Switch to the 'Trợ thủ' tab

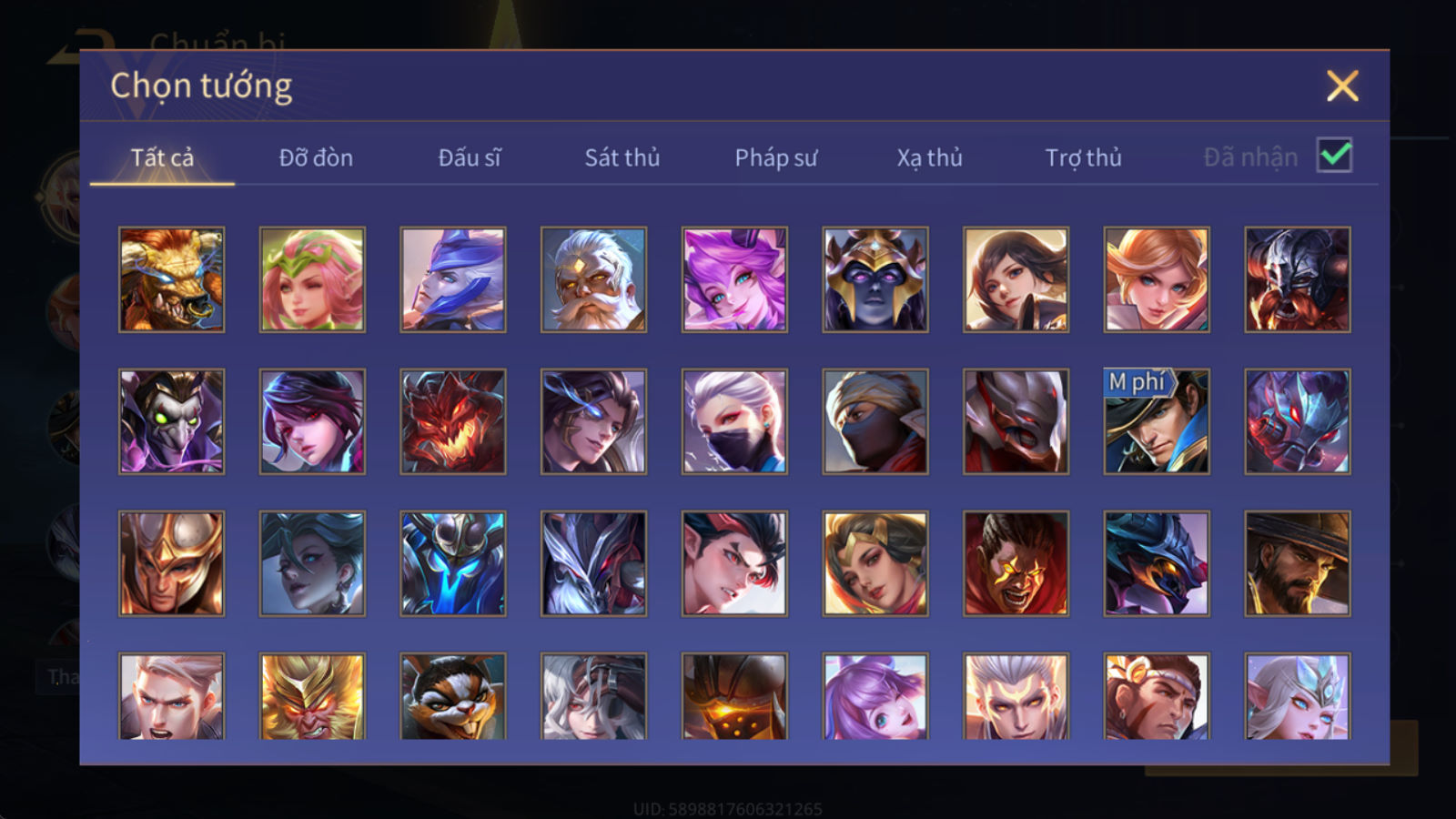(x=1083, y=157)
